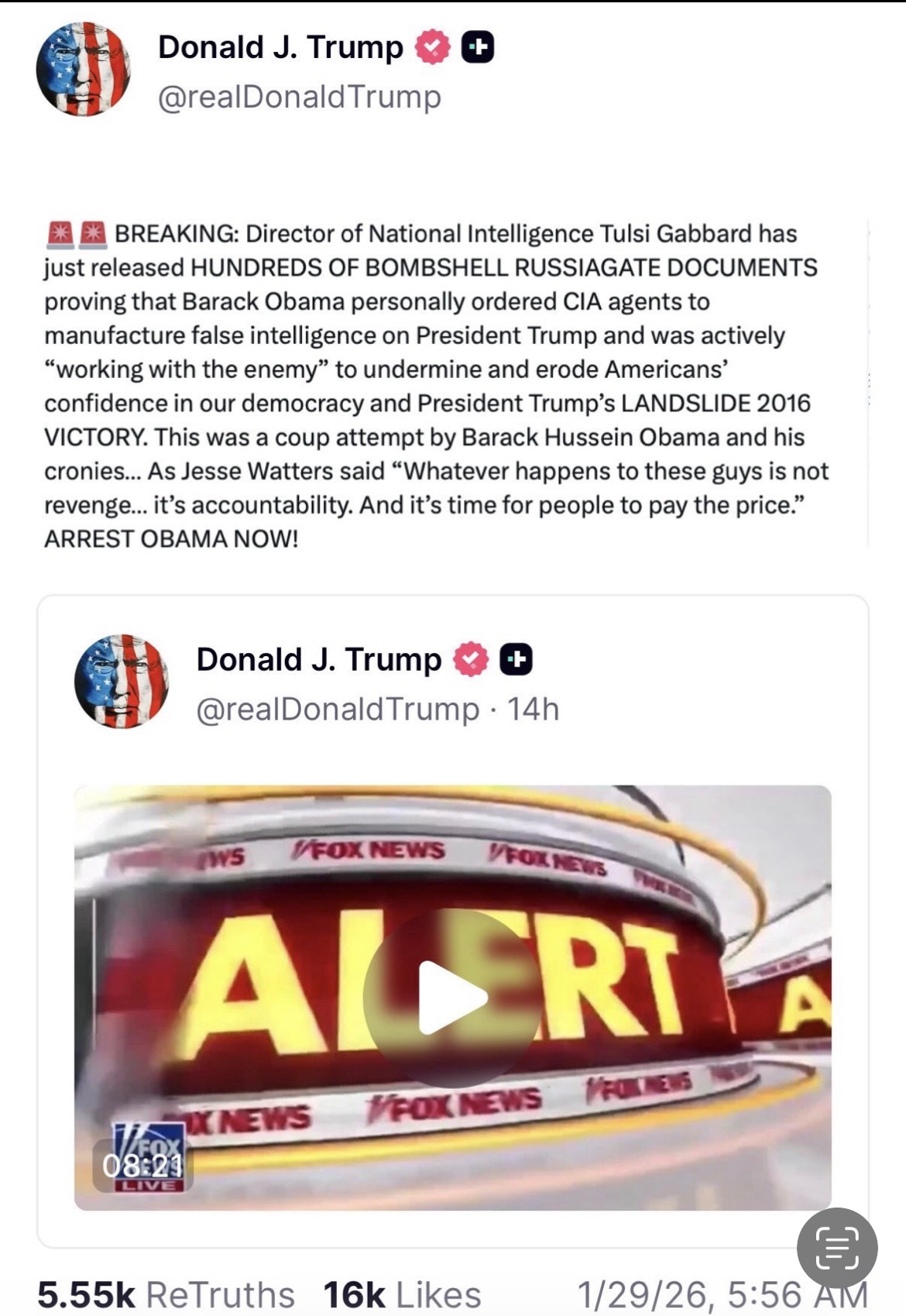Tap the scan text floating button
The image size is (906, 1316).
837,1248
